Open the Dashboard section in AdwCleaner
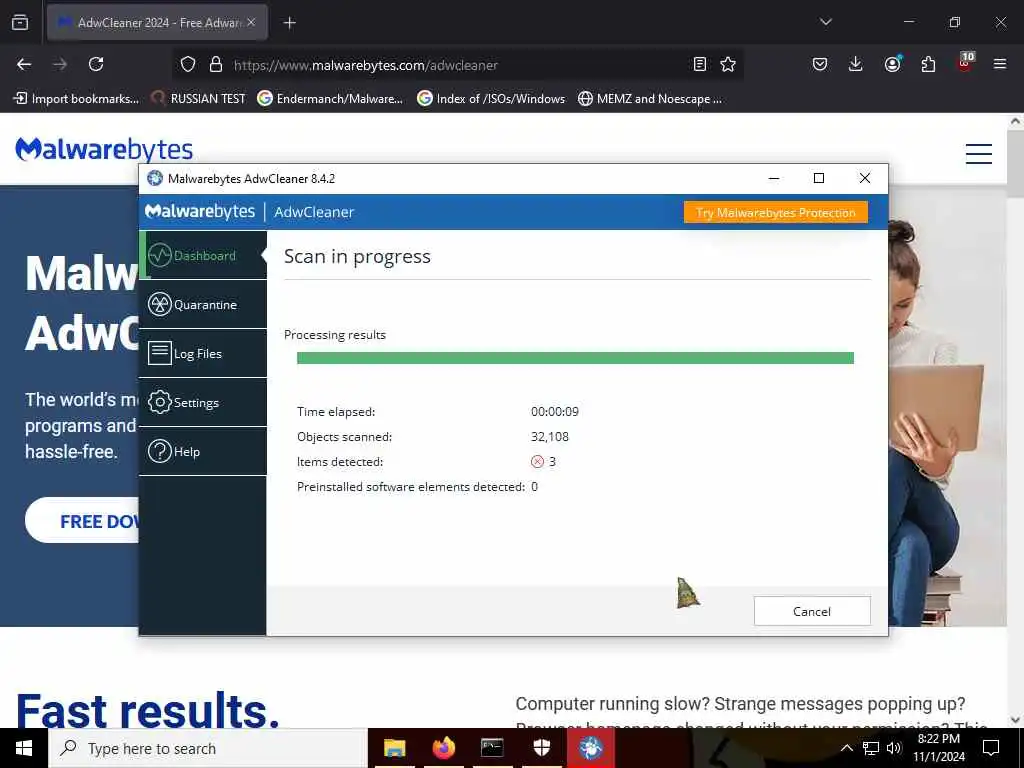Screen dimensions: 1024x768 pyautogui.click(x=203, y=255)
